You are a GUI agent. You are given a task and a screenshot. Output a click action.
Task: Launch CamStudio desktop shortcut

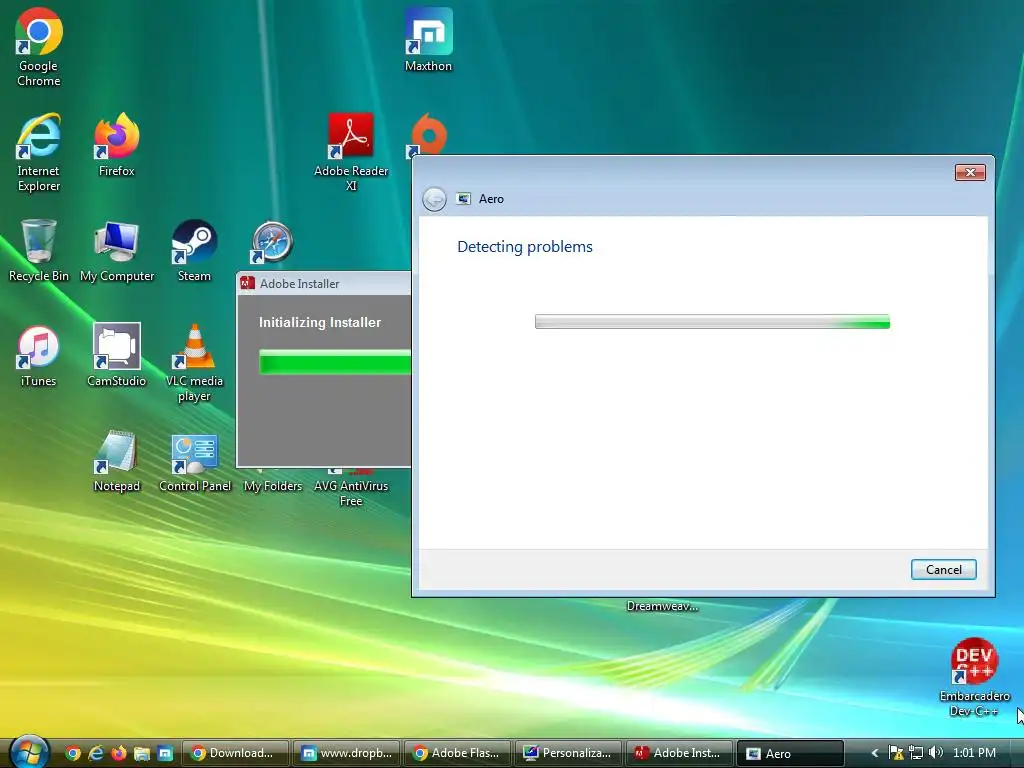point(116,356)
